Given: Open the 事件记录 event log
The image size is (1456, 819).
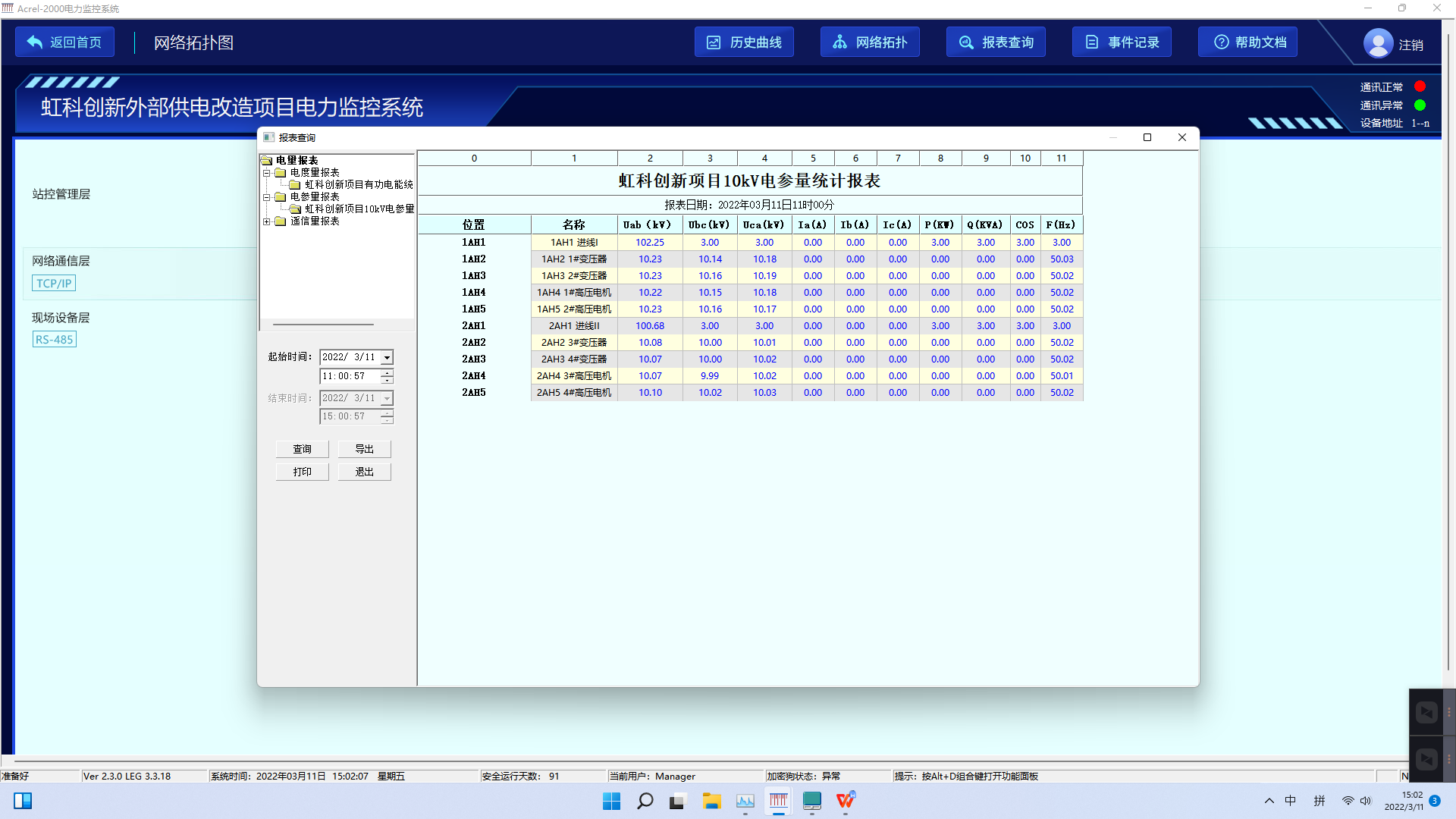Looking at the screenshot, I should [x=1122, y=42].
